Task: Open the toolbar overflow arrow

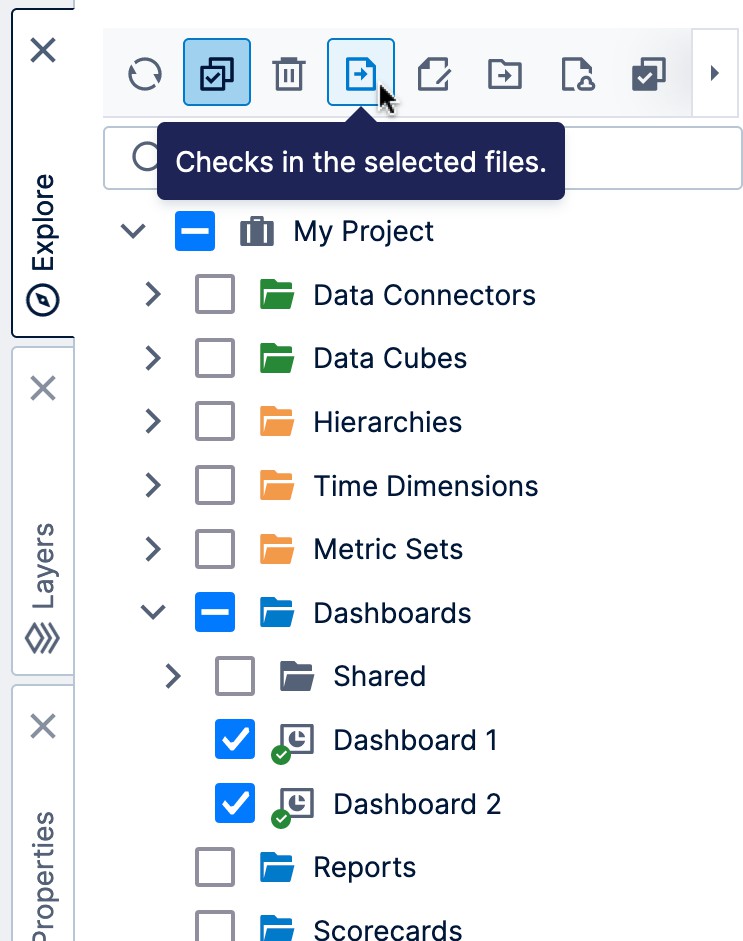Action: tap(716, 72)
